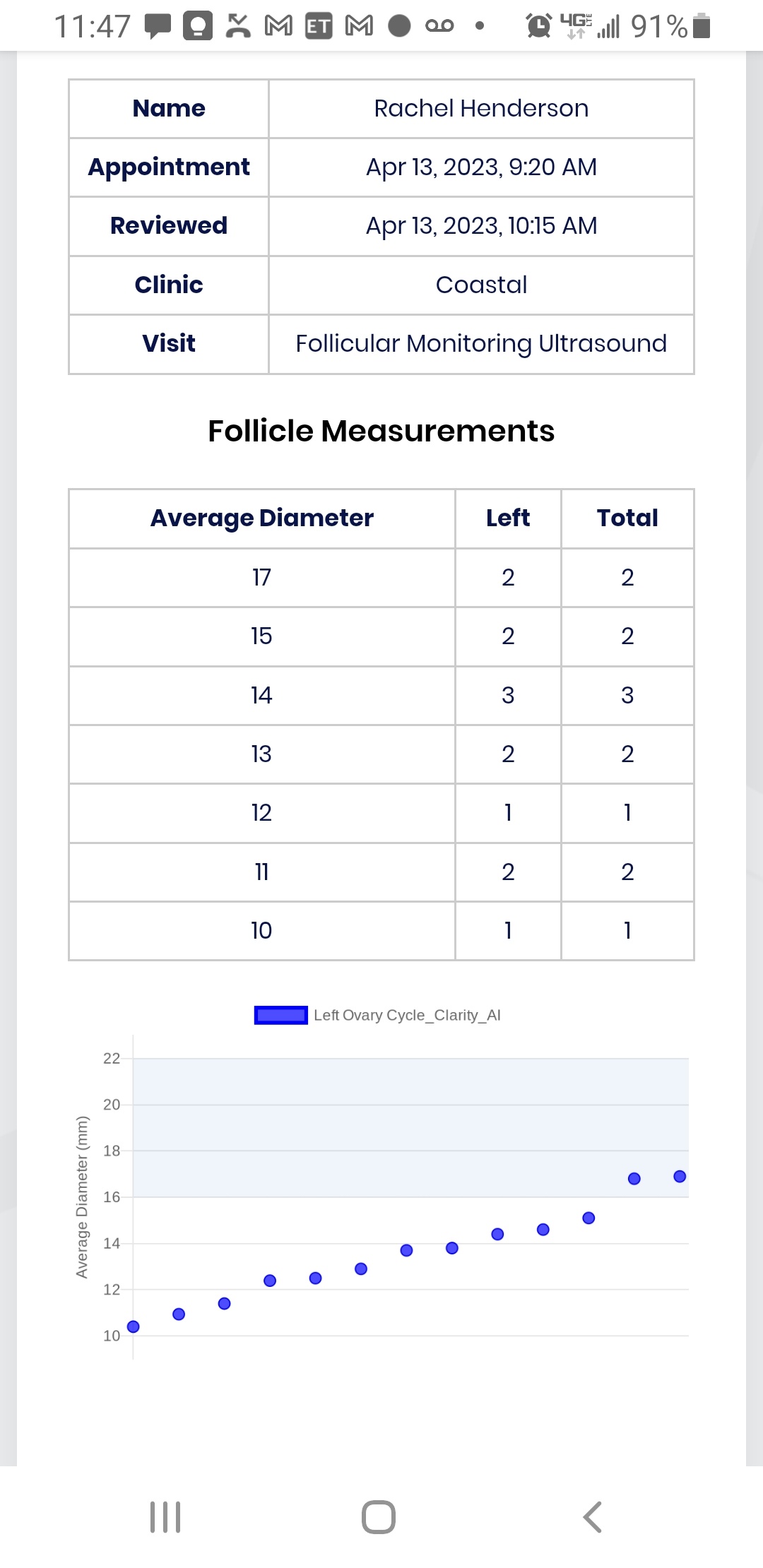
Task: Select the rightmost chart data point
Action: [x=680, y=1176]
